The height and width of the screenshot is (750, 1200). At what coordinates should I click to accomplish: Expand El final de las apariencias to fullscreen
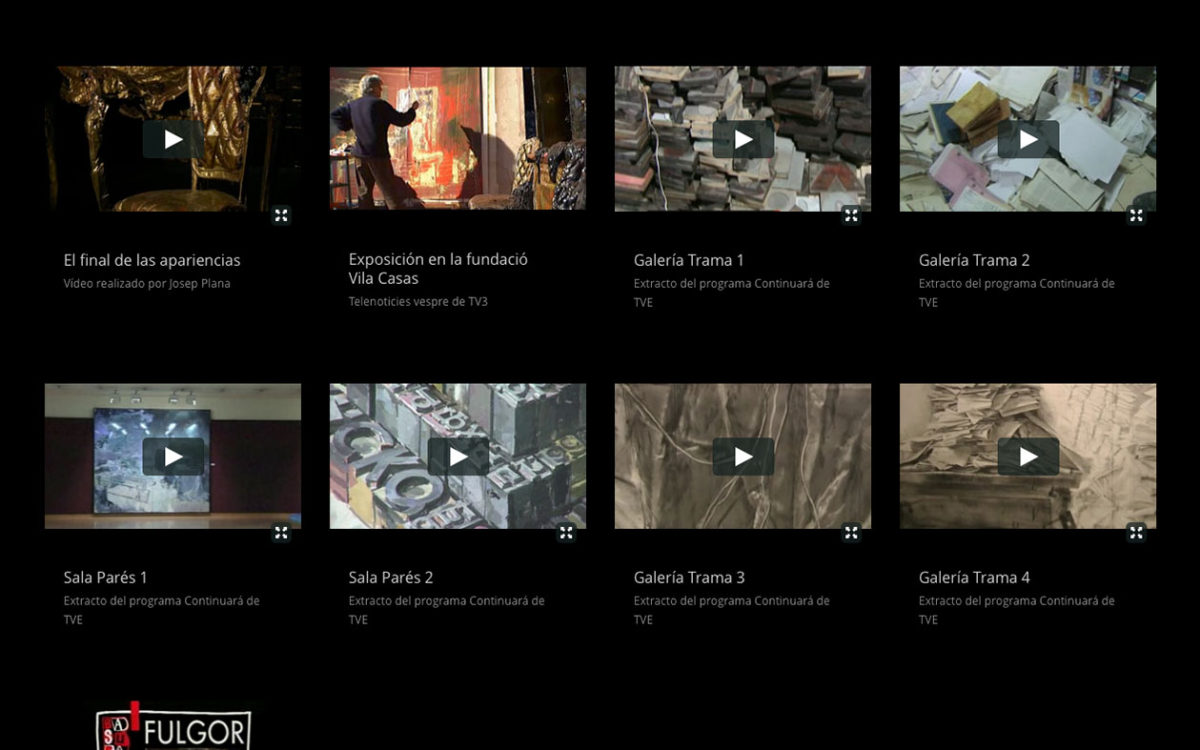click(x=281, y=215)
